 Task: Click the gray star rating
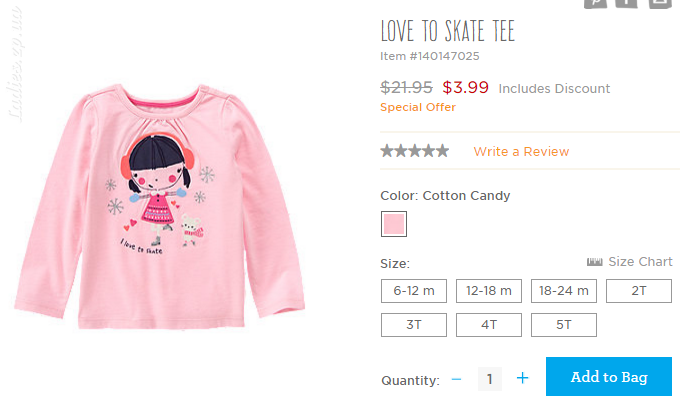click(x=415, y=151)
